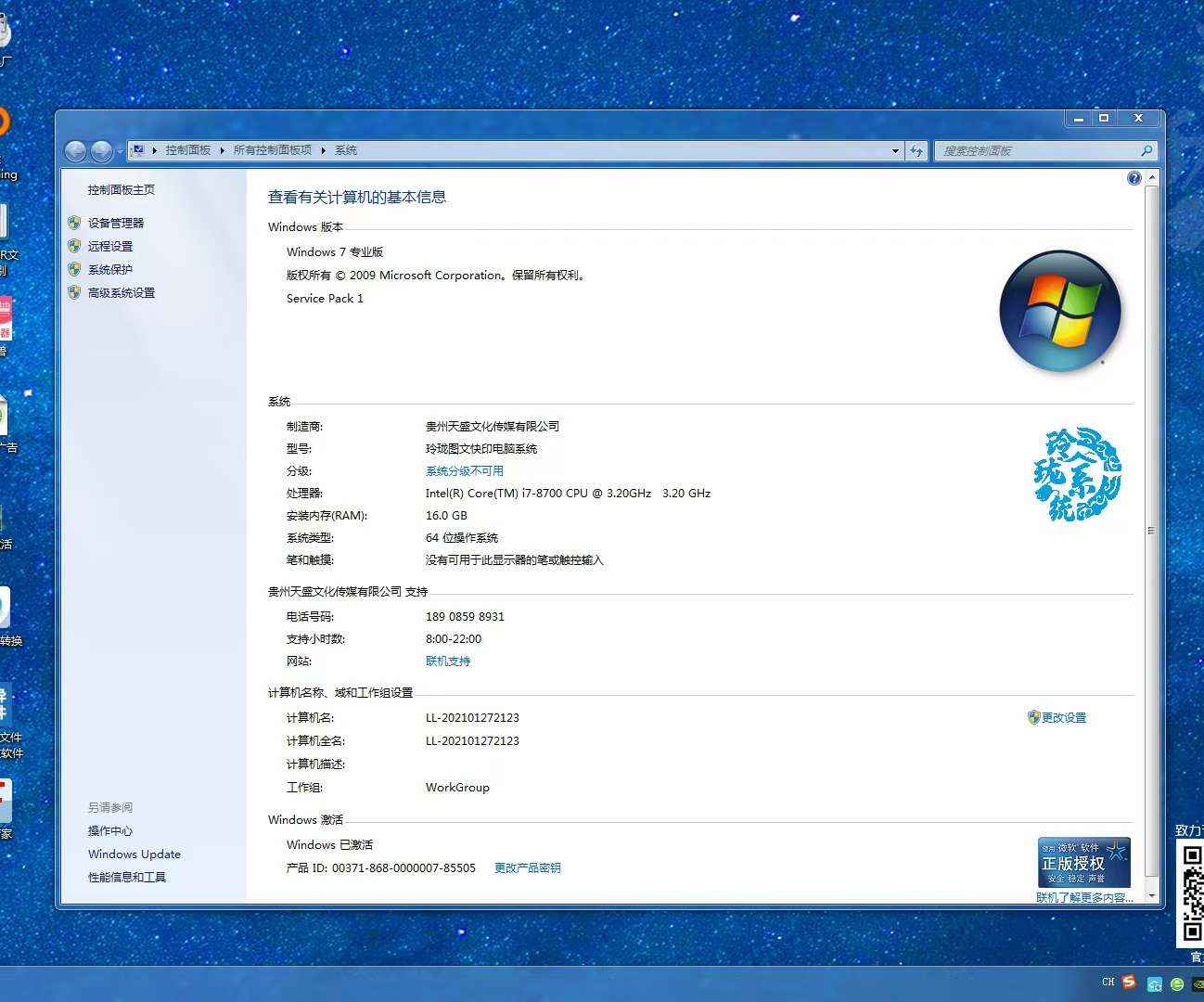Open help with the question mark icon
The height and width of the screenshot is (1002, 1204).
[x=1134, y=178]
